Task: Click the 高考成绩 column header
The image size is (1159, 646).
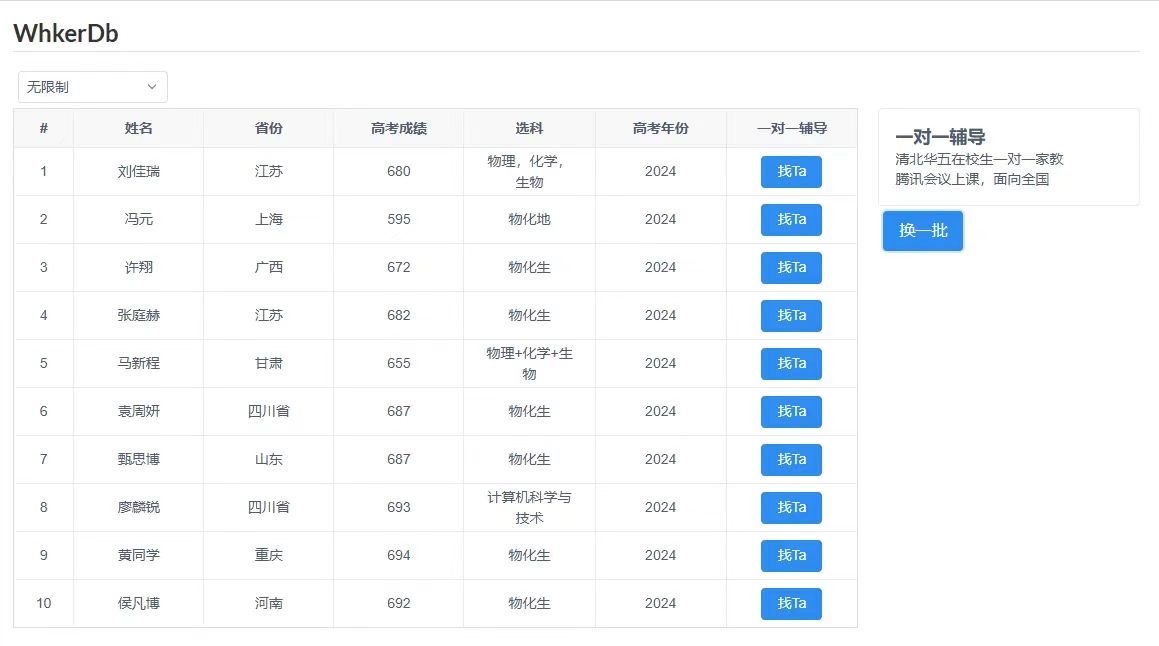Action: (399, 128)
